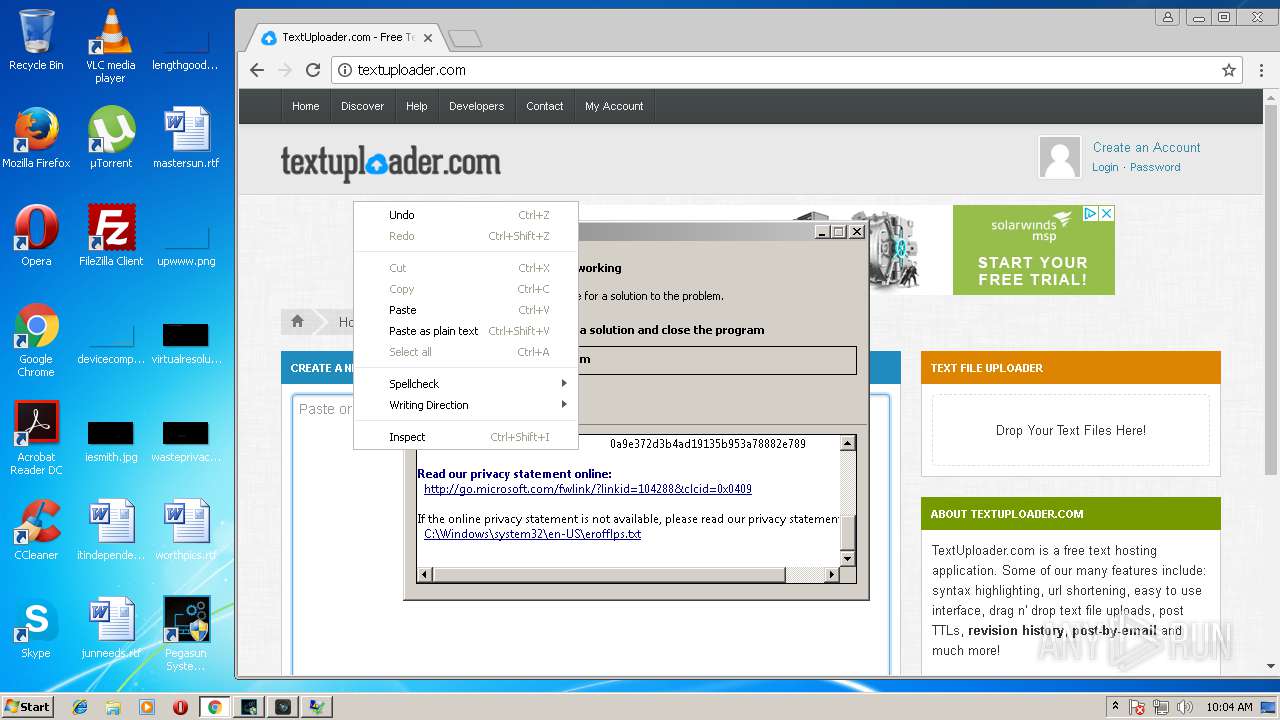Viewport: 1280px width, 720px height.
Task: Launch CCleaner from the desktop
Action: coord(36,530)
